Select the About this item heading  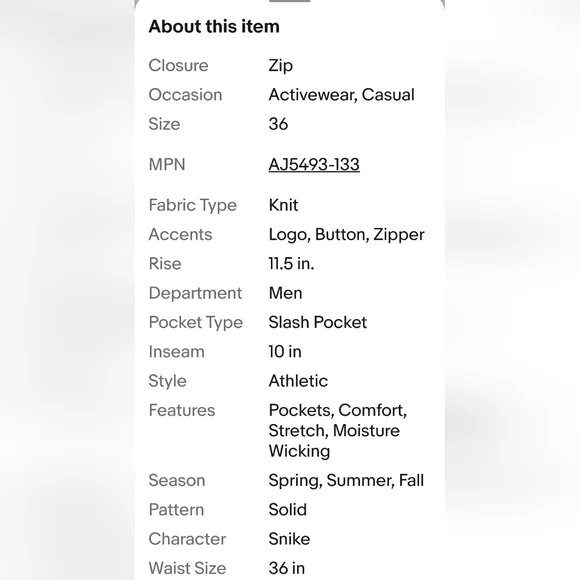click(214, 27)
